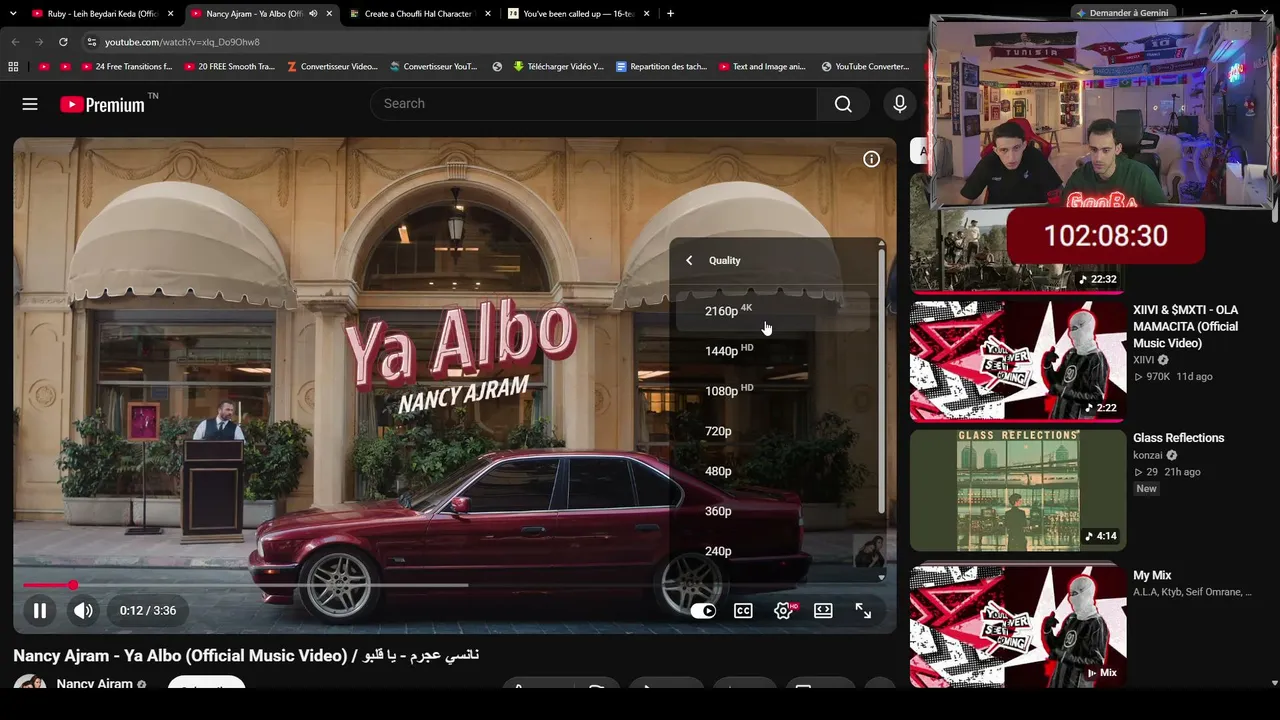Enter fullscreen mode
The height and width of the screenshot is (720, 1280).
863,611
